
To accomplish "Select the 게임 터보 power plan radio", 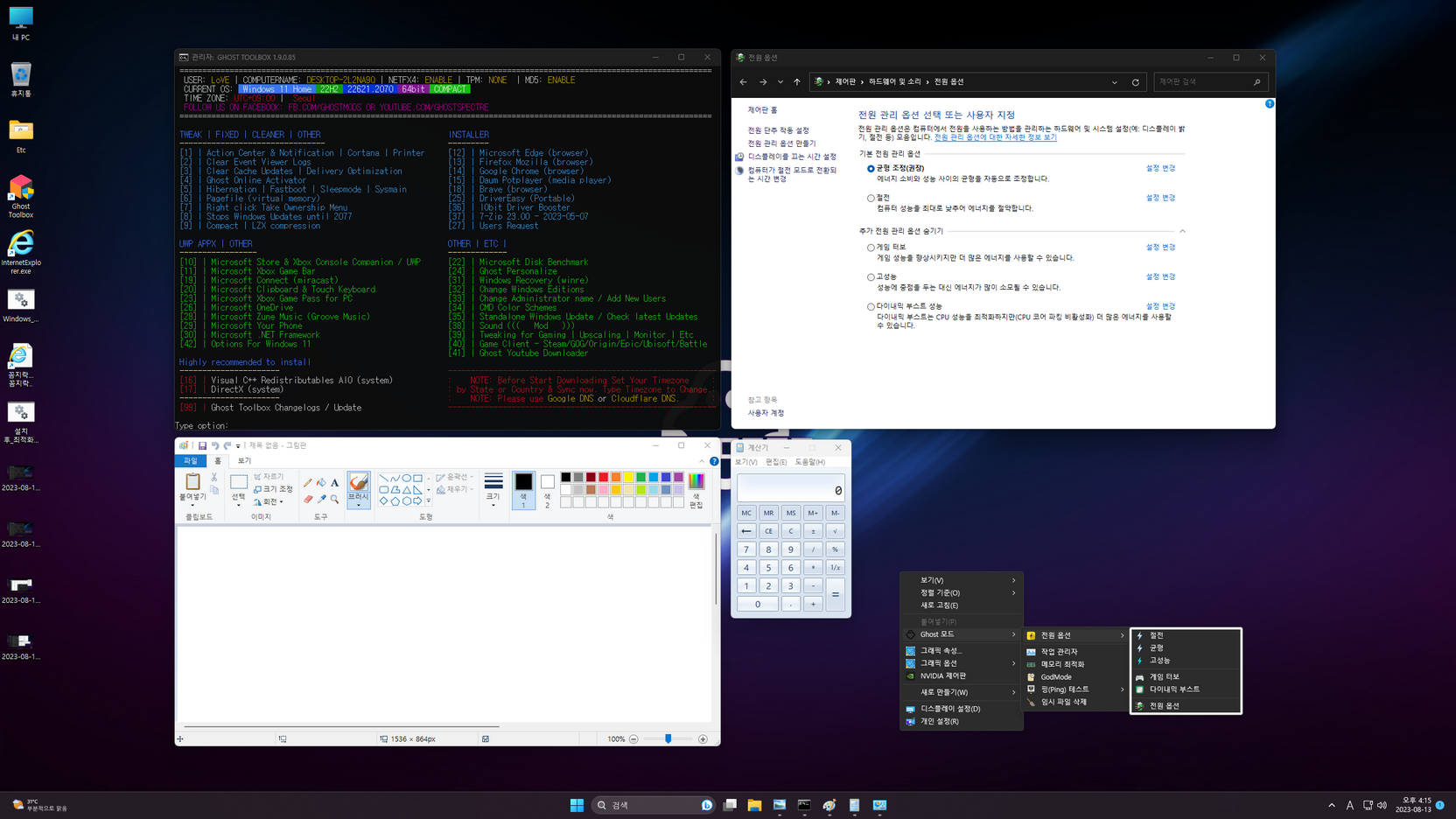I will (871, 248).
